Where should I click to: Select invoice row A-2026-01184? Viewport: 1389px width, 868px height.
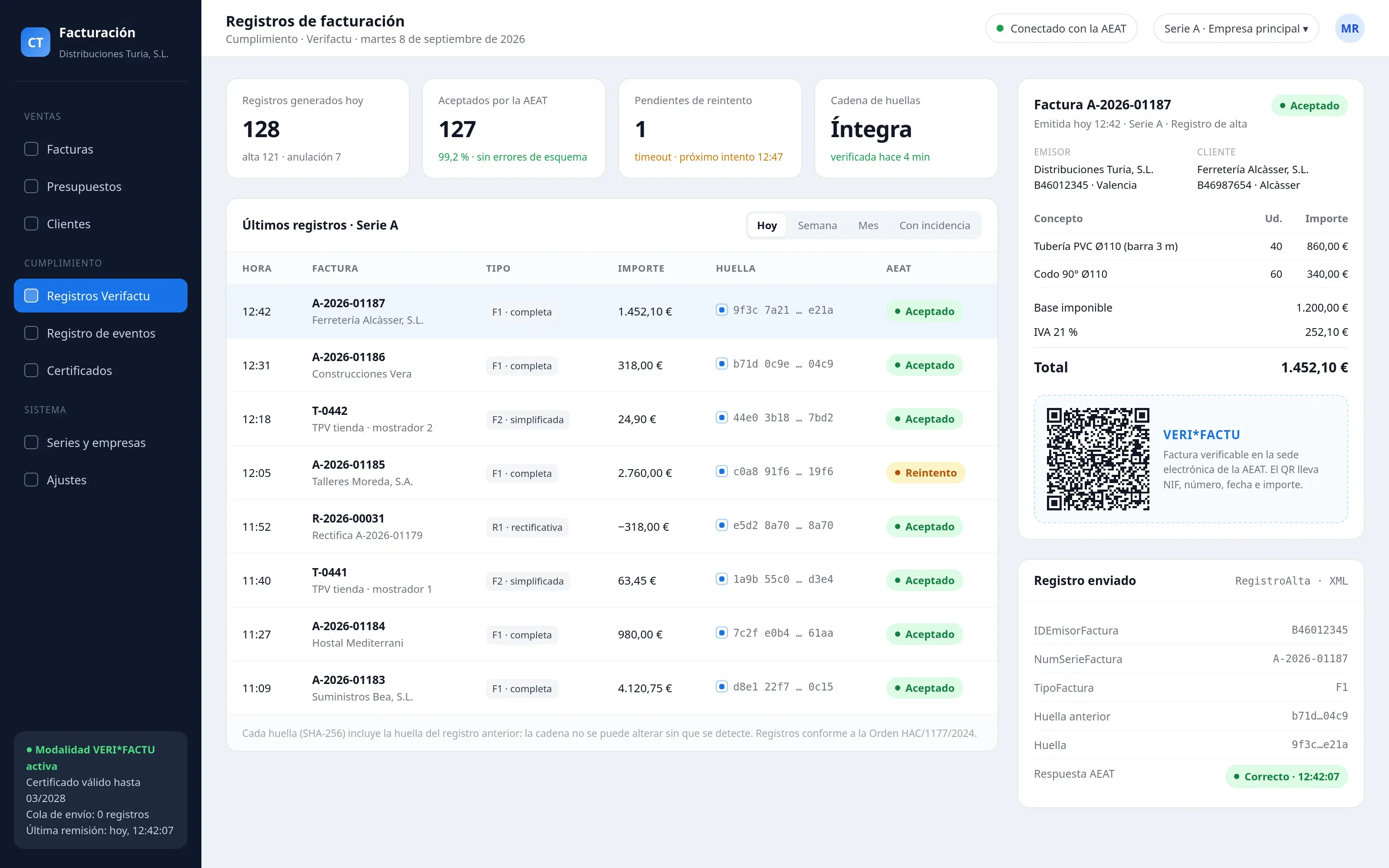(612, 635)
